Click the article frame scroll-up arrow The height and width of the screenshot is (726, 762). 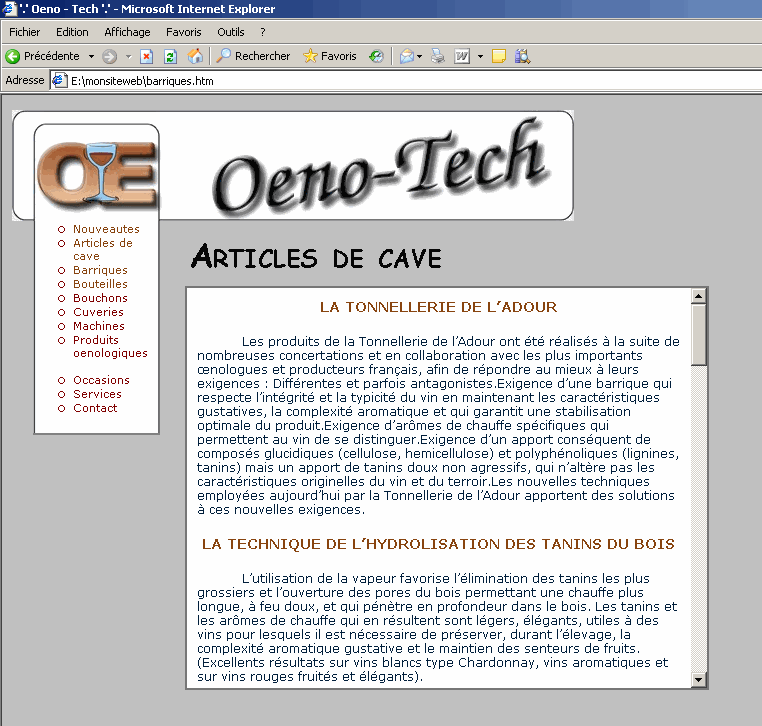click(699, 296)
